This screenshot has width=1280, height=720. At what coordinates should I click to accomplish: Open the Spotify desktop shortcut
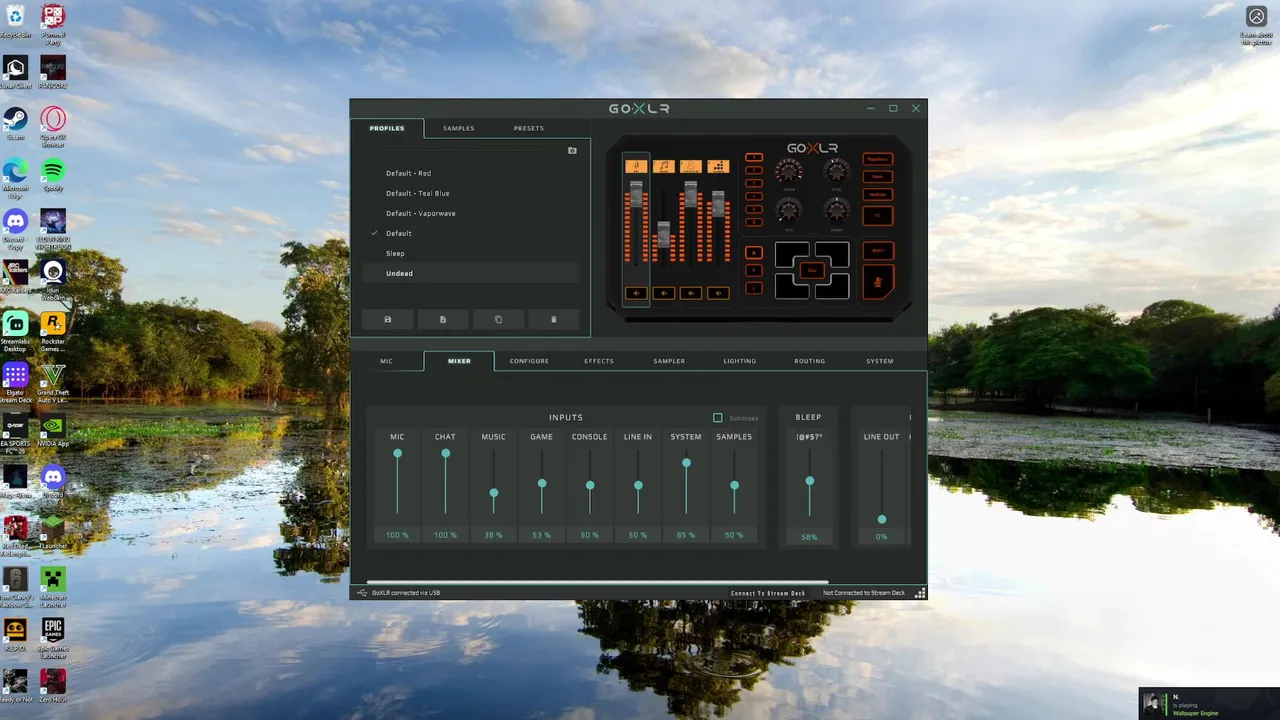point(53,174)
